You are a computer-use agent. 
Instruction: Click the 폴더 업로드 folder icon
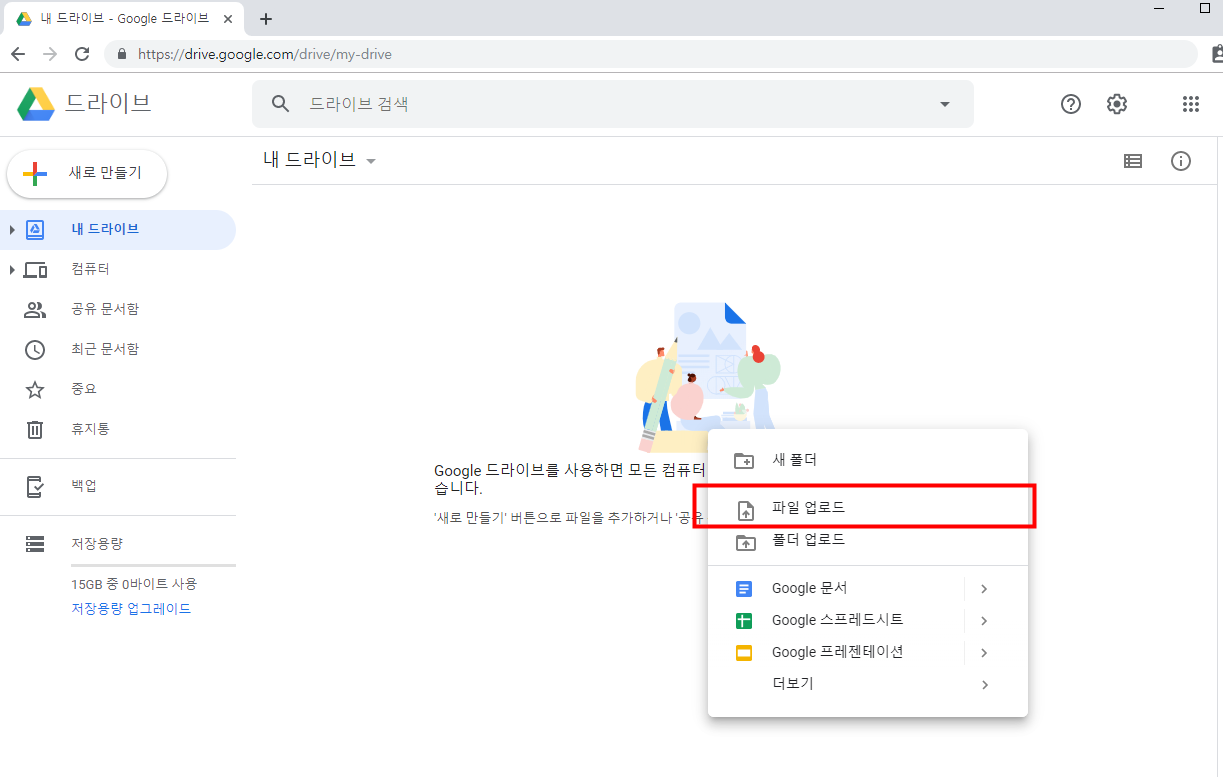click(745, 541)
